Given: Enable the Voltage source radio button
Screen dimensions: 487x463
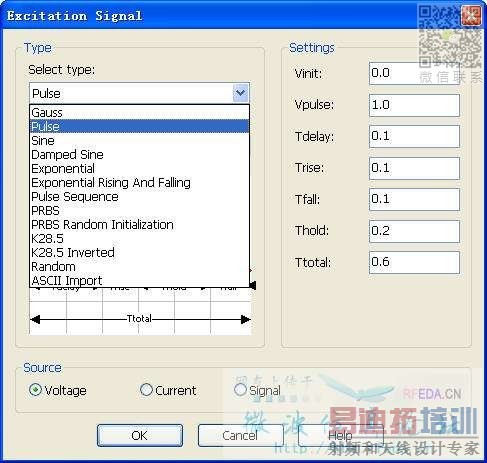Looking at the screenshot, I should pos(35,390).
